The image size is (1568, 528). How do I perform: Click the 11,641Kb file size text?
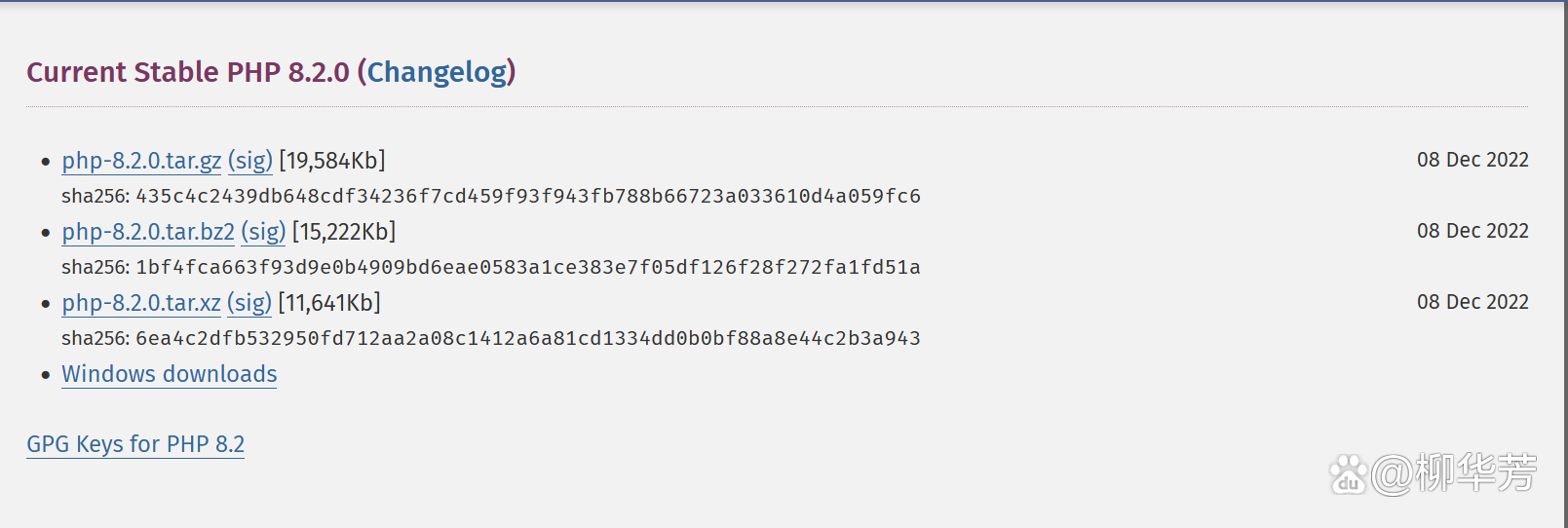329,303
